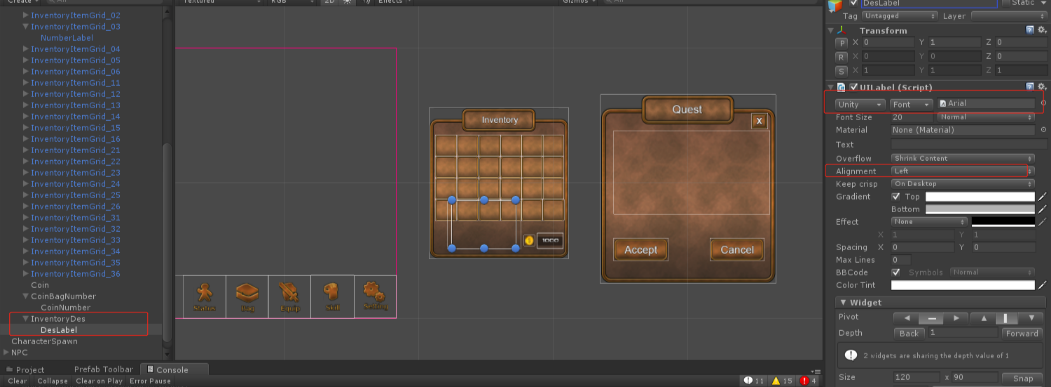Set pivot to vertical center

point(1007,318)
